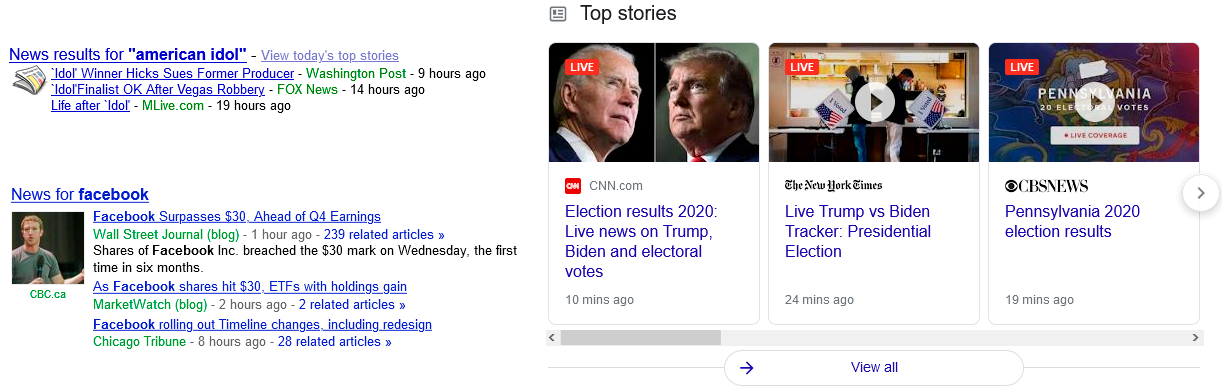Open 'Idol' Winner Hicks Sues Former Producer
The height and width of the screenshot is (390, 1222).
click(x=173, y=73)
